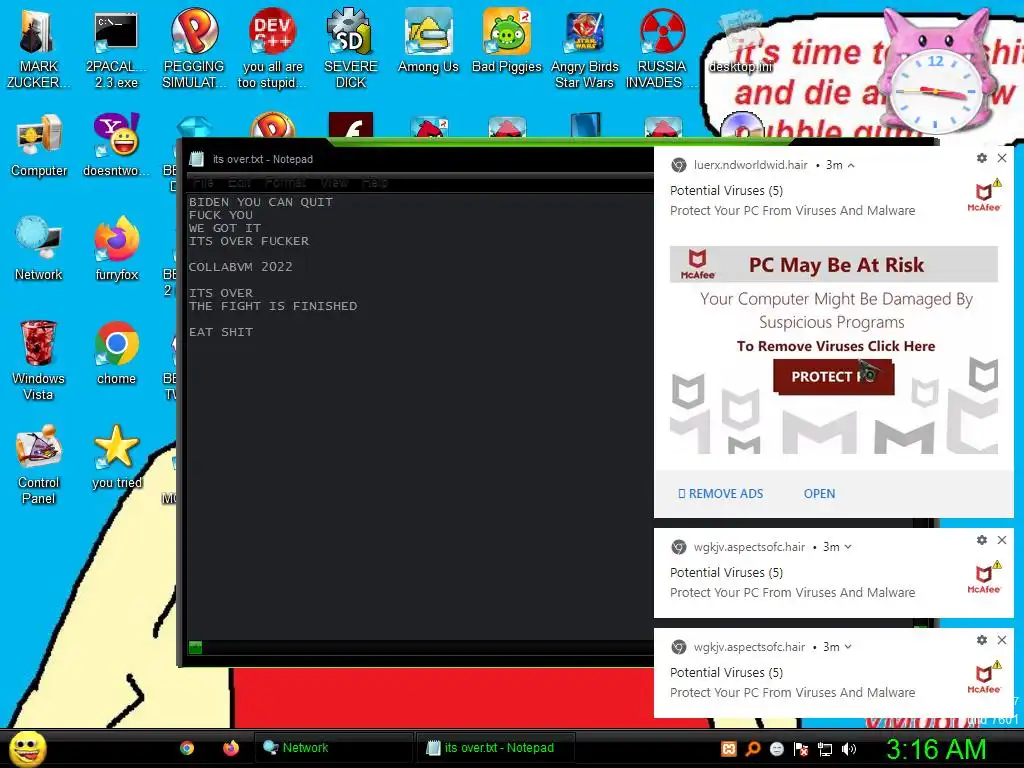Open the View menu in Notepad
This screenshot has height=768, width=1024.
(334, 182)
